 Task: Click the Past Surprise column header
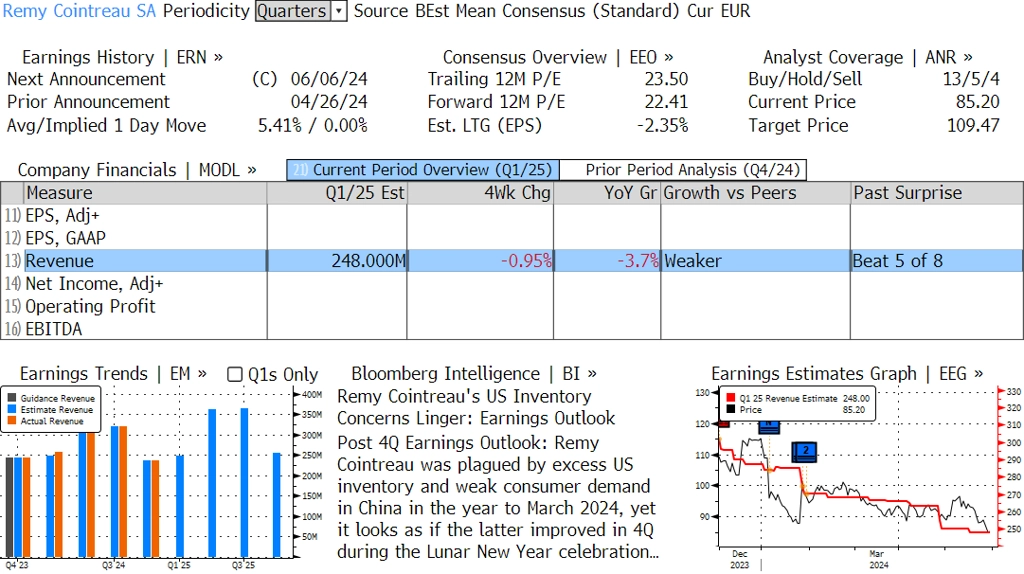(936, 193)
